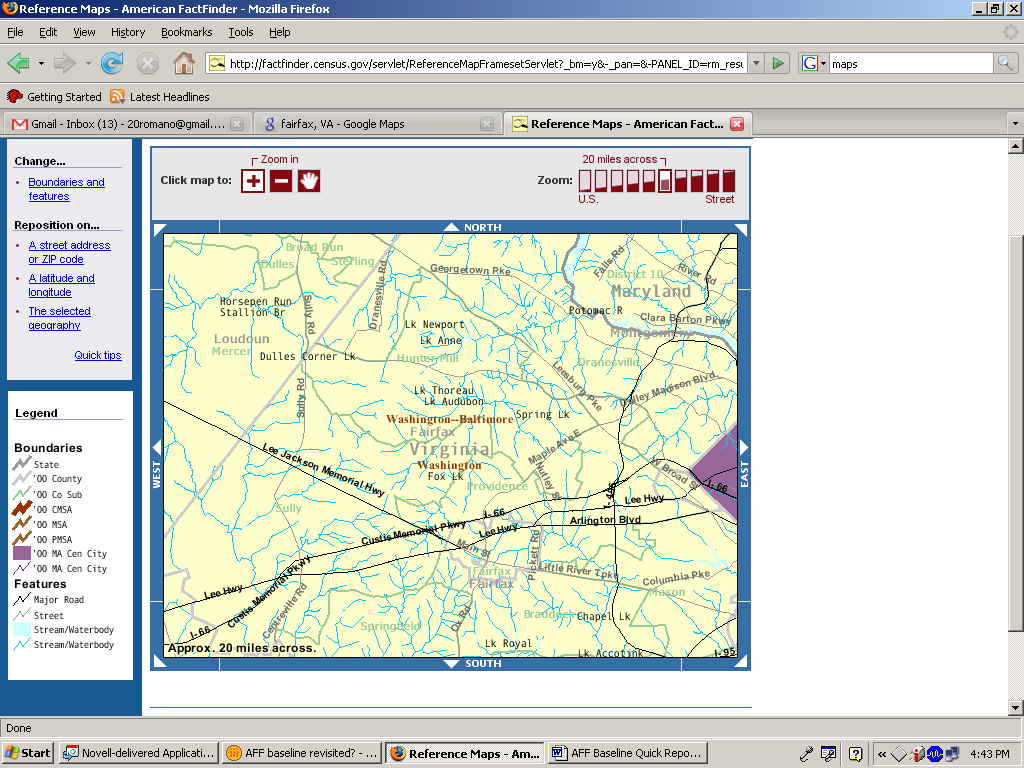Image resolution: width=1024 pixels, height=768 pixels.
Task: Click the vertical scrollbar up arrow
Action: click(1016, 146)
